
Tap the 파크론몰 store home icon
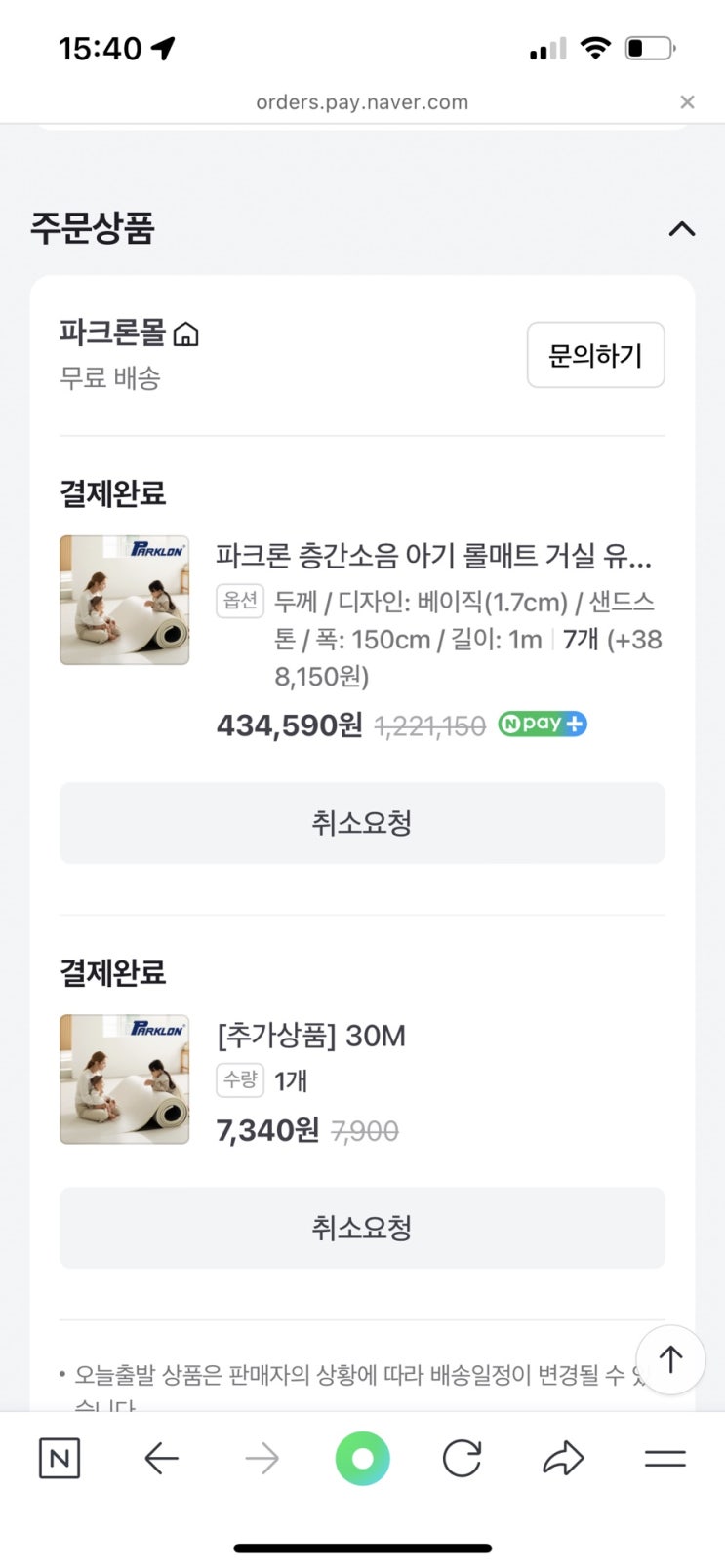pyautogui.click(x=185, y=334)
